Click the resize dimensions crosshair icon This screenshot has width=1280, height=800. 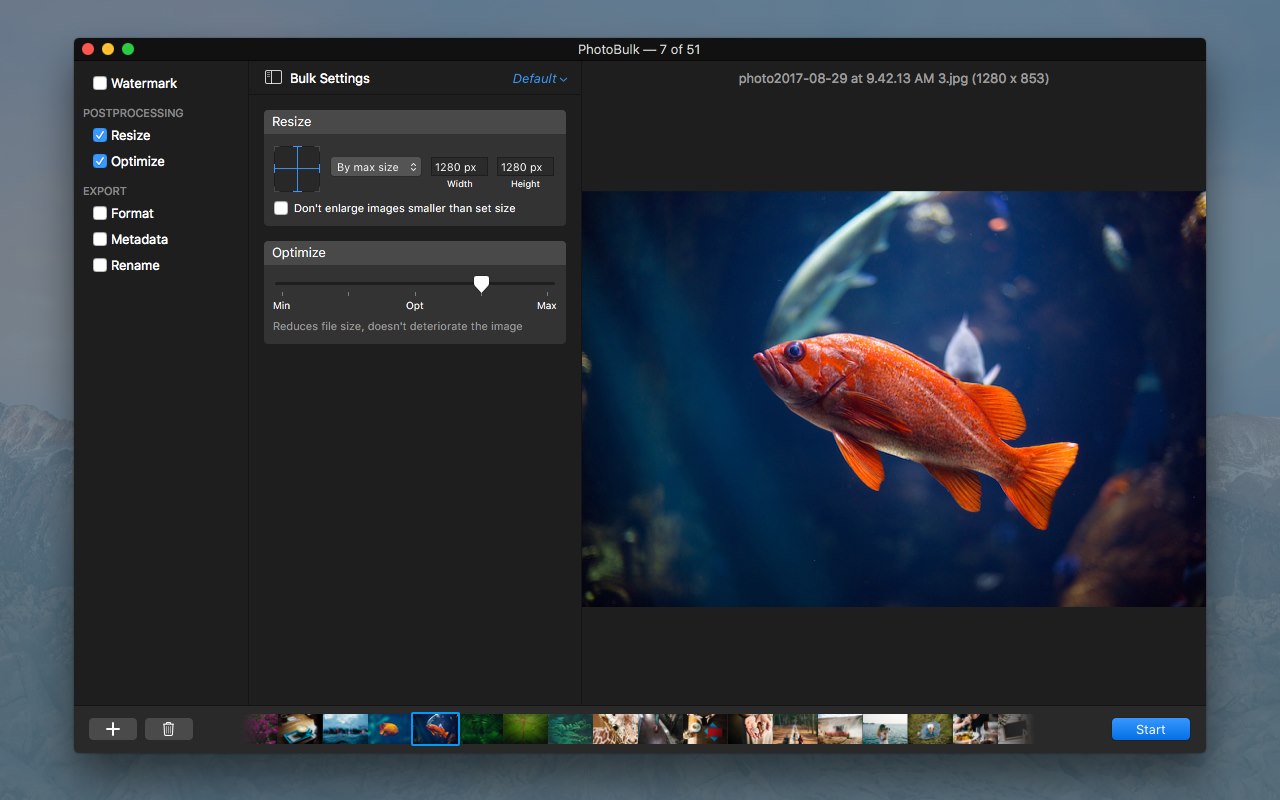(296, 168)
